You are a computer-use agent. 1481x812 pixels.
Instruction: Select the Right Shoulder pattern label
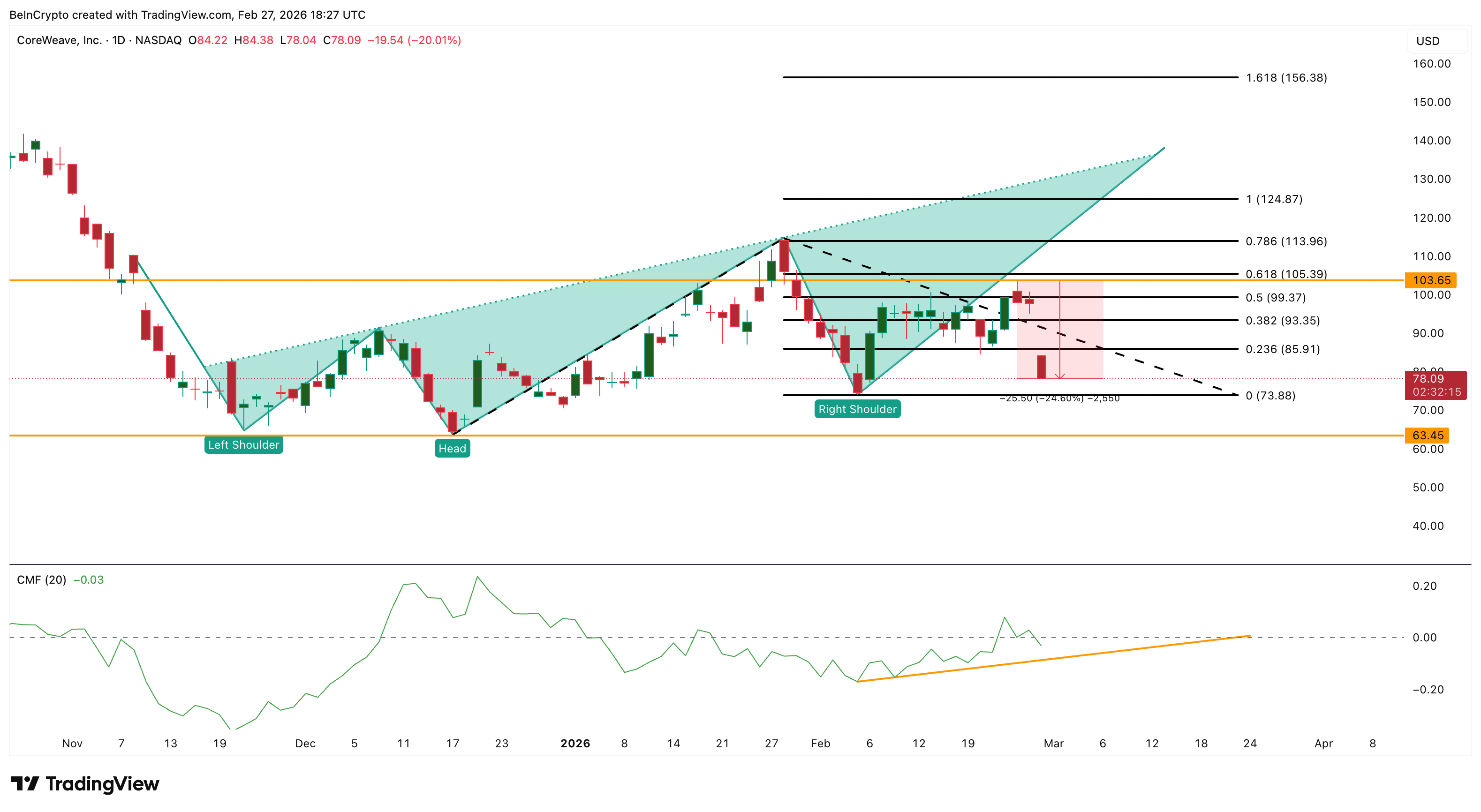(857, 409)
